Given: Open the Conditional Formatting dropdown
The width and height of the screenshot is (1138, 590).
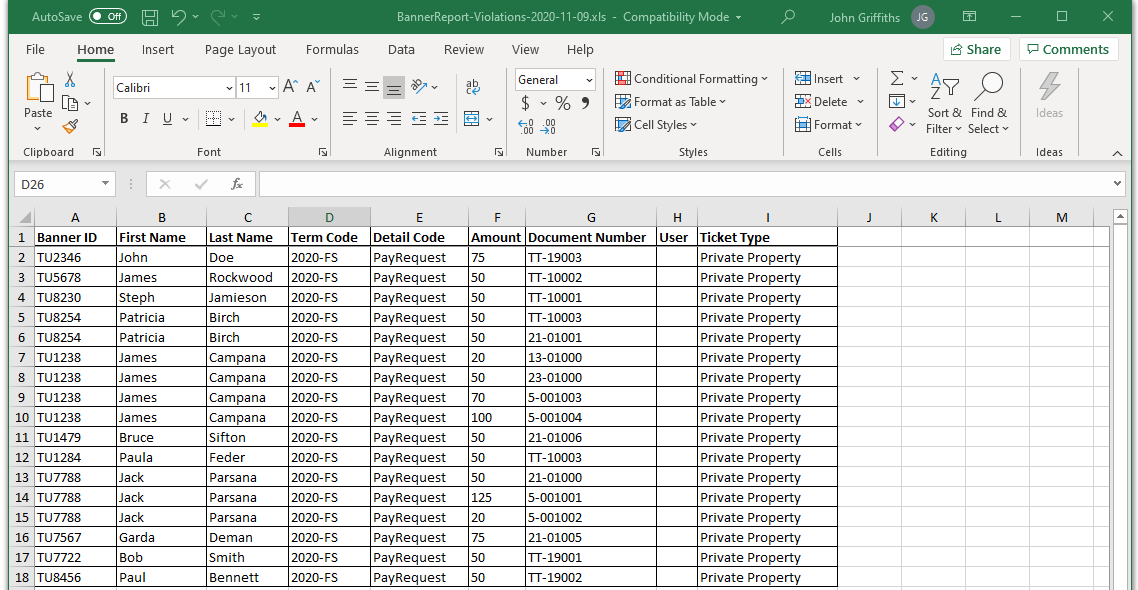Looking at the screenshot, I should tap(691, 78).
